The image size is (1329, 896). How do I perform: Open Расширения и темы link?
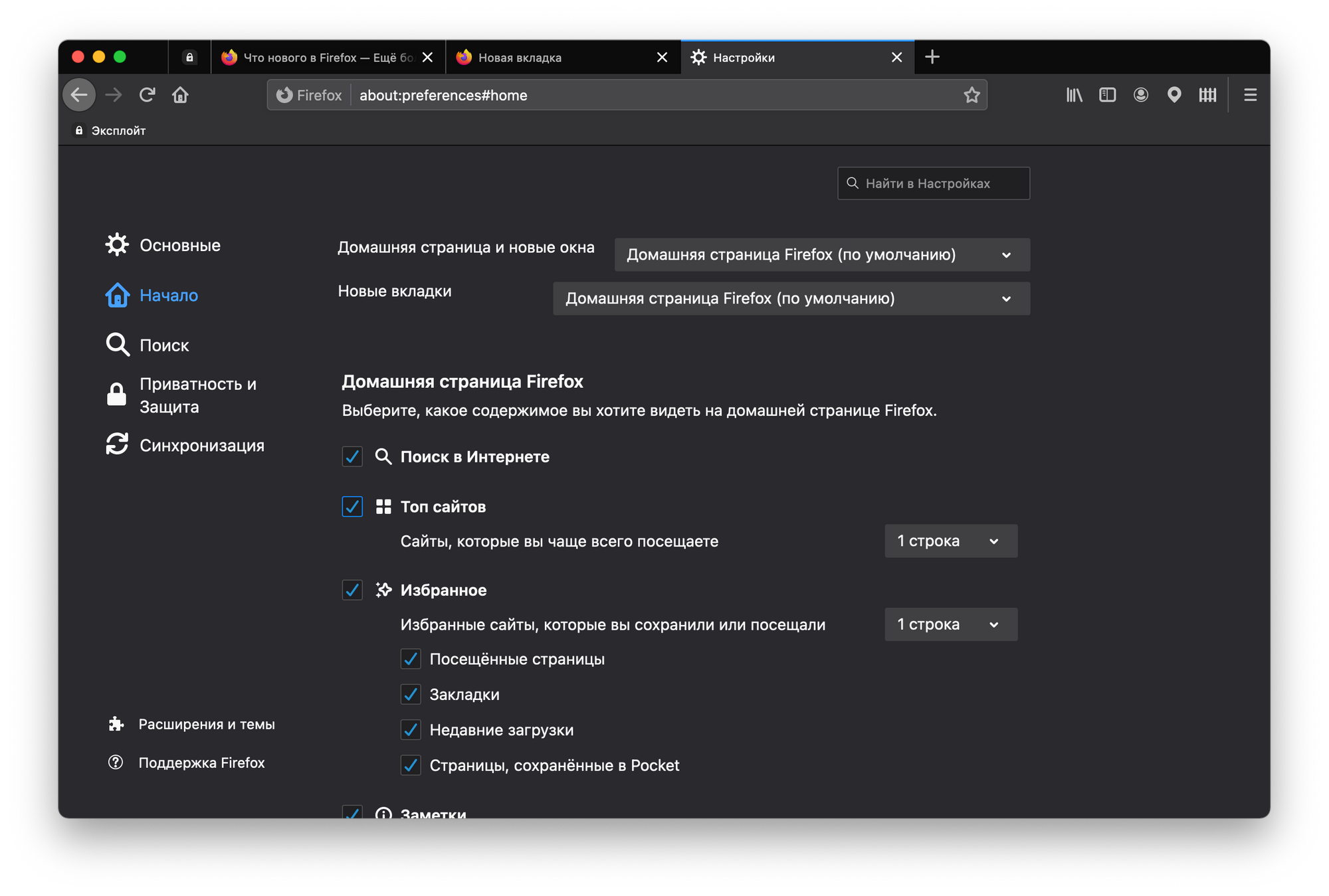tap(206, 725)
